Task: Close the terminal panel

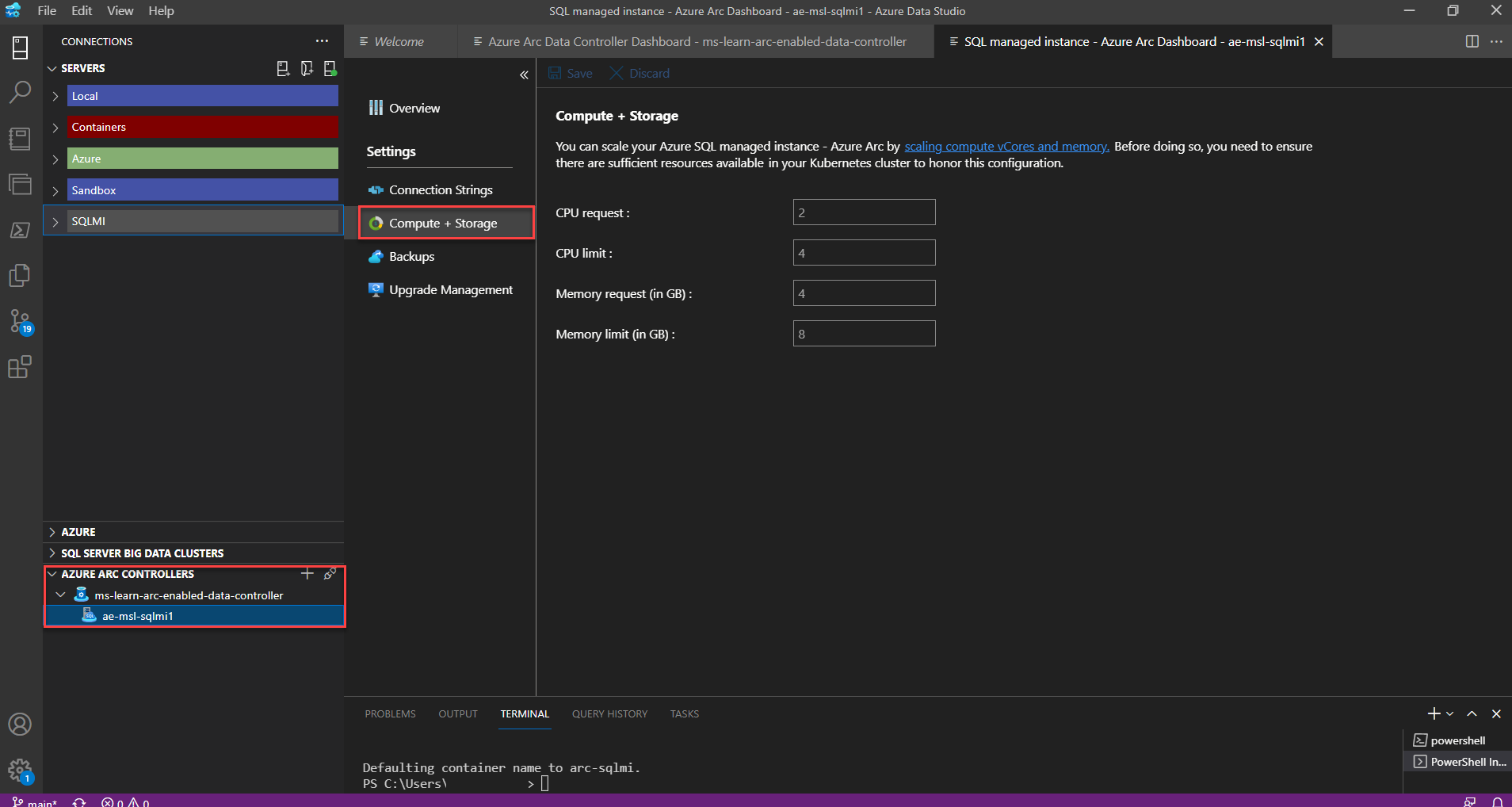Action: pyautogui.click(x=1496, y=713)
